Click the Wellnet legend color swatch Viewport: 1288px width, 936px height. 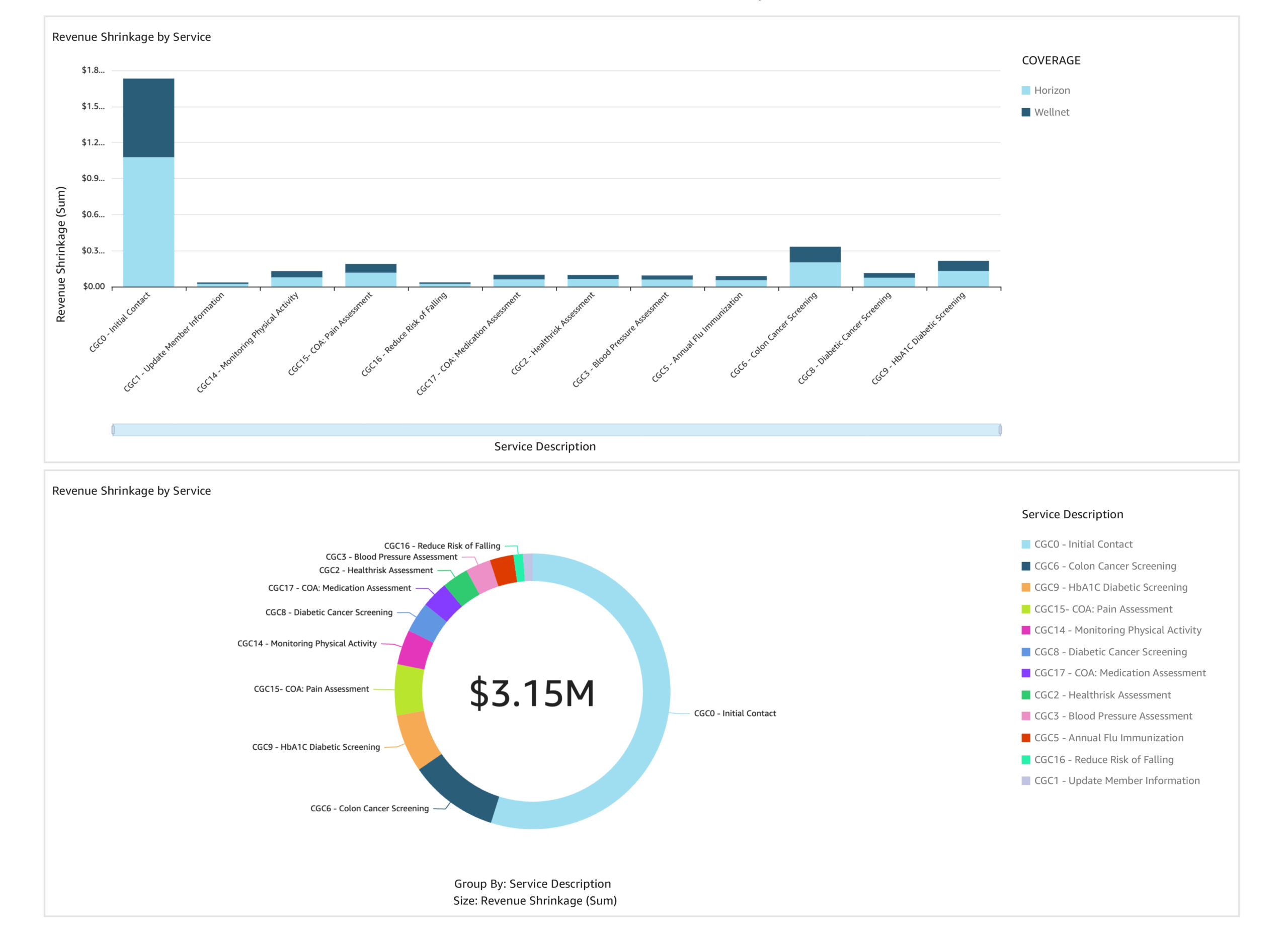(x=1026, y=112)
